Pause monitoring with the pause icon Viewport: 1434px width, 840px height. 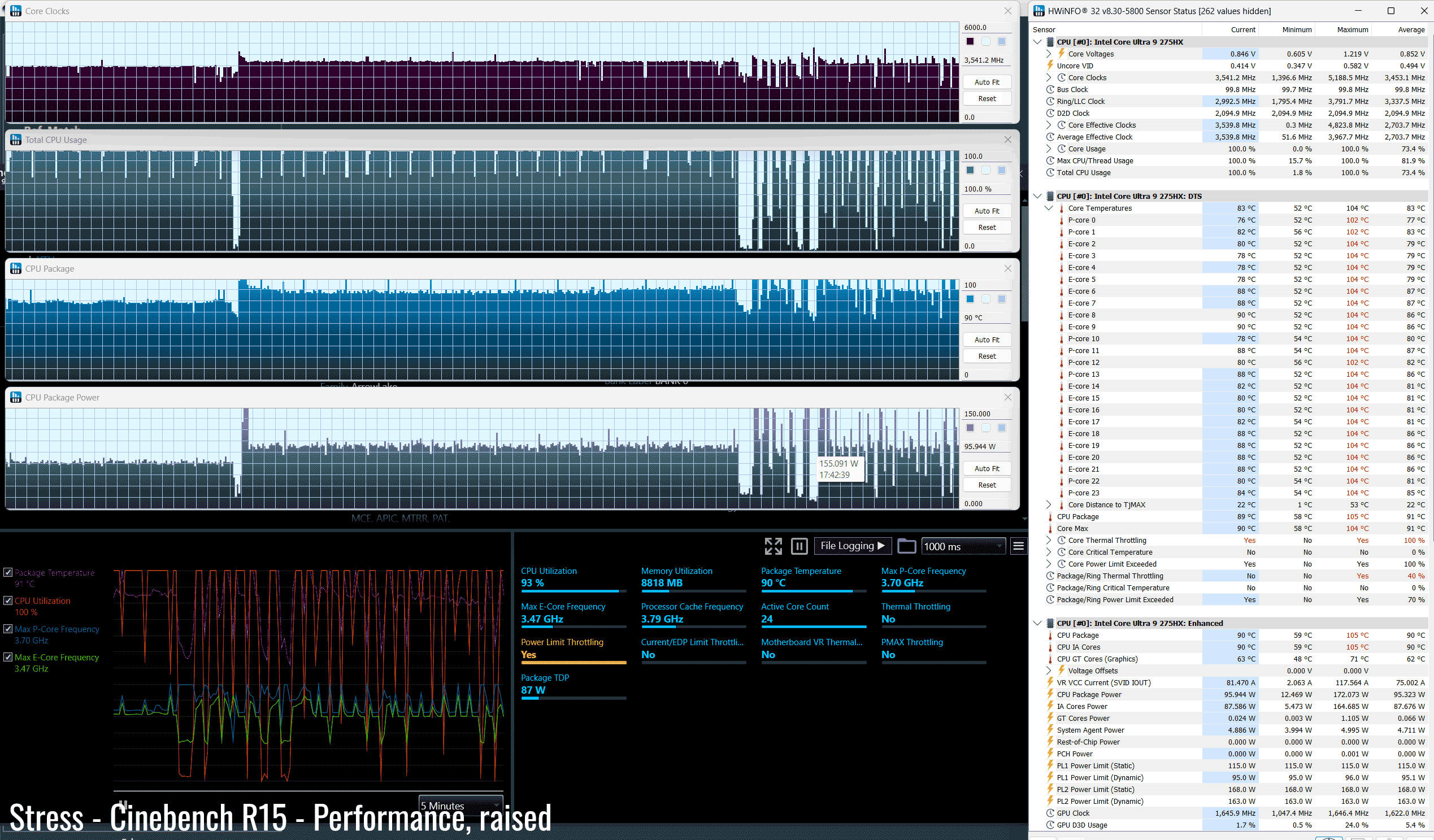pos(799,546)
